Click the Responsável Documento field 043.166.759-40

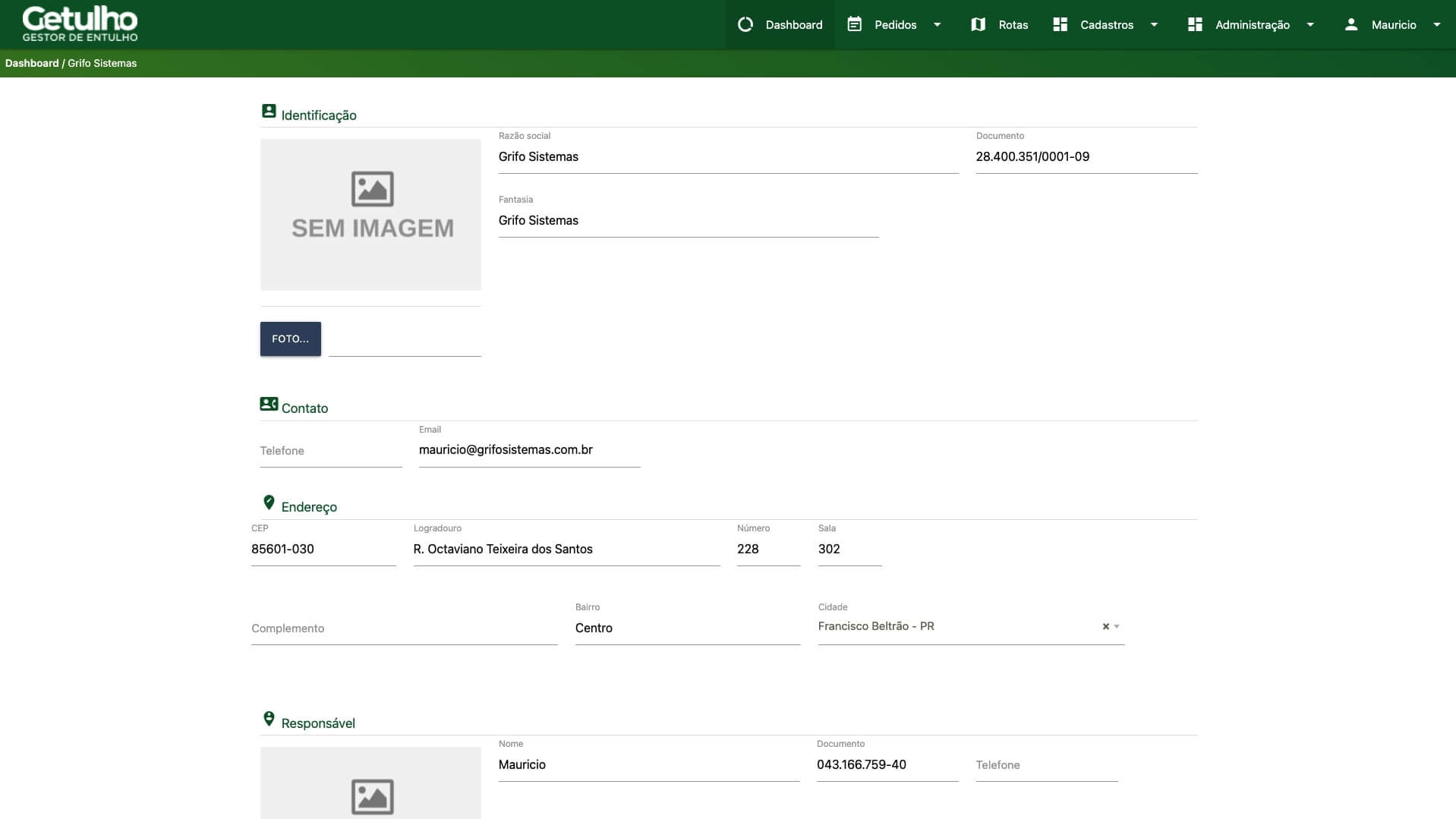[887, 764]
